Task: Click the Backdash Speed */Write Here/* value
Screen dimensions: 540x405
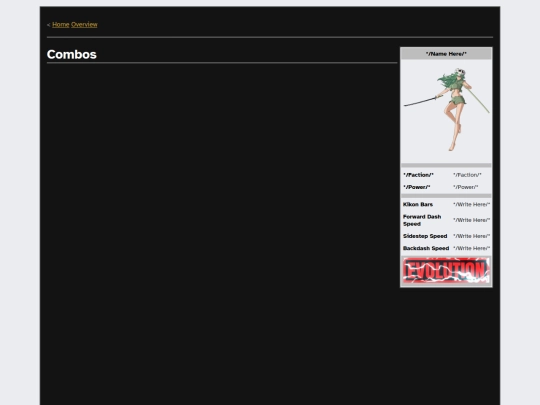Action: tap(471, 248)
